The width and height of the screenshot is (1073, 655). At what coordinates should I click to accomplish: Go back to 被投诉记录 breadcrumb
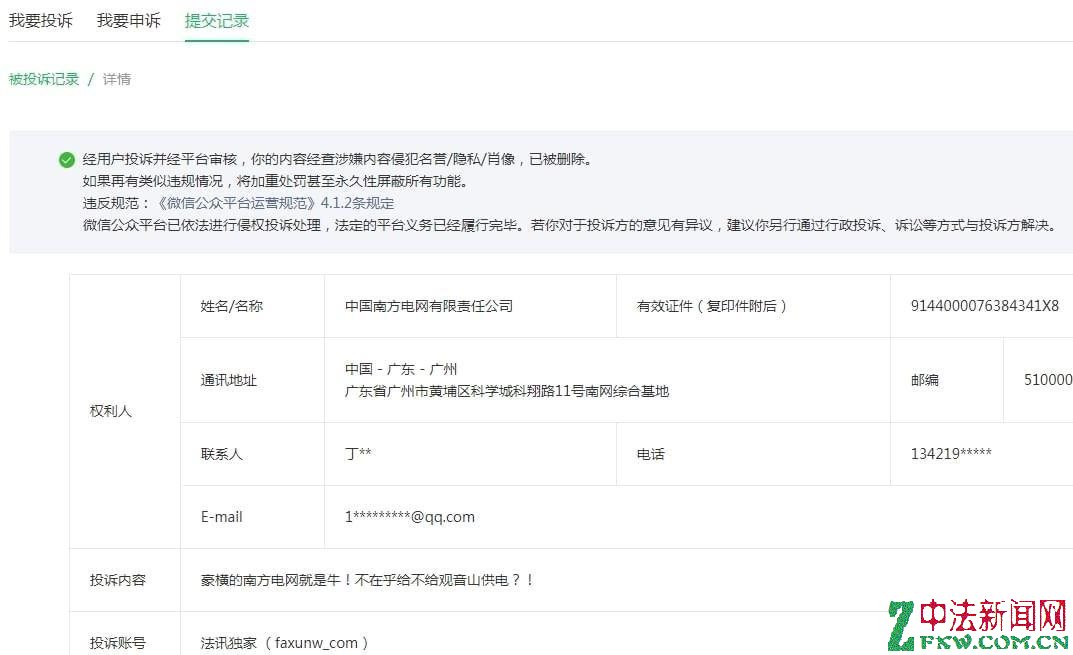pyautogui.click(x=44, y=79)
